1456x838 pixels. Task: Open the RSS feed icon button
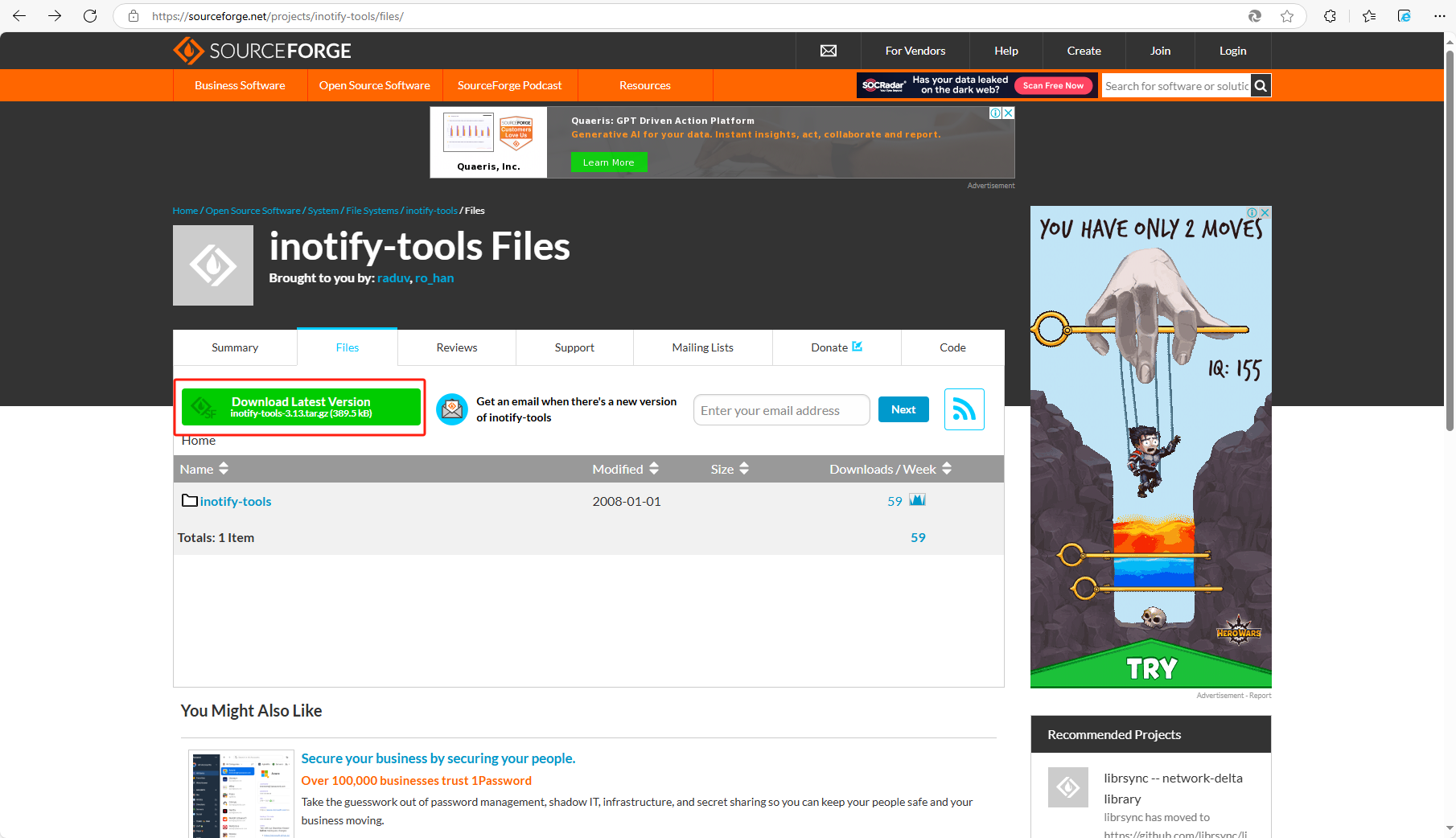click(964, 409)
